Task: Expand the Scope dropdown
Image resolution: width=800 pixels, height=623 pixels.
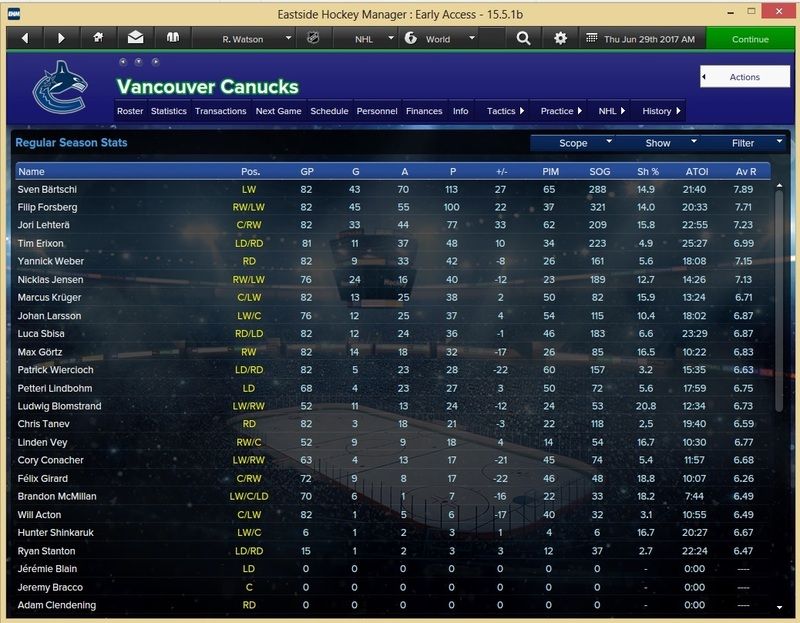Action: point(572,143)
